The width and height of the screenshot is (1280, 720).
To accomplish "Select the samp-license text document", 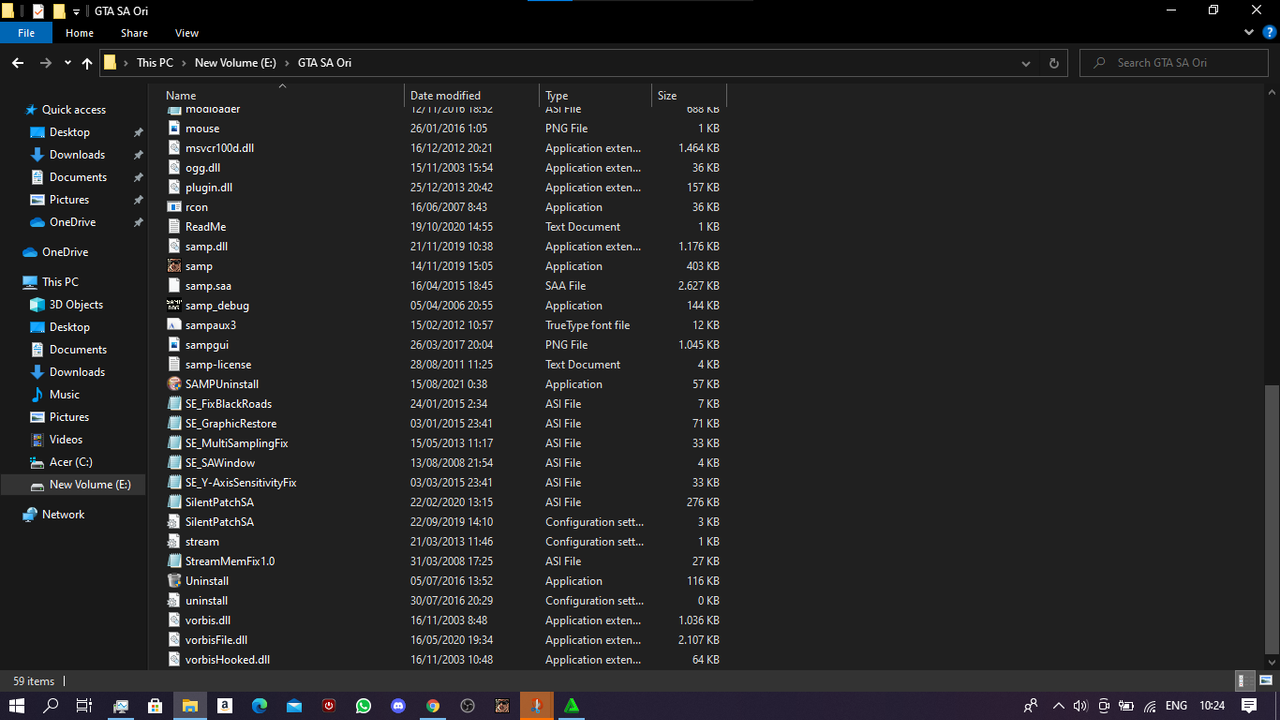I will coord(218,365).
